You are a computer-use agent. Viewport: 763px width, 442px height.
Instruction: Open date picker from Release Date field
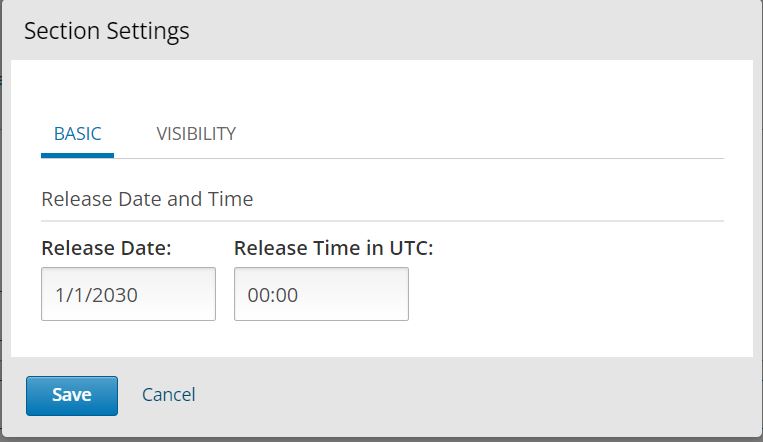(x=128, y=294)
